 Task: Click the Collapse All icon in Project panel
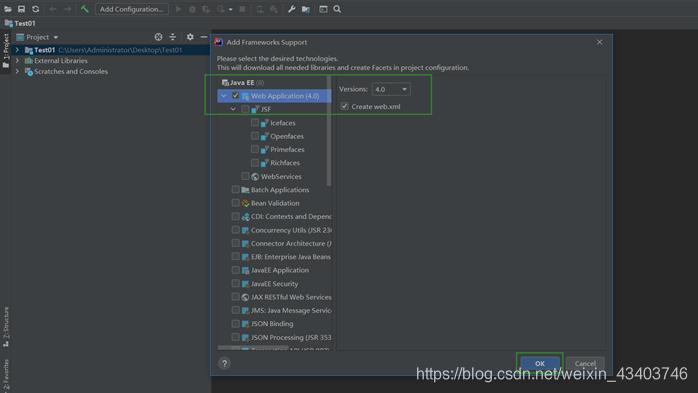pyautogui.click(x=173, y=37)
